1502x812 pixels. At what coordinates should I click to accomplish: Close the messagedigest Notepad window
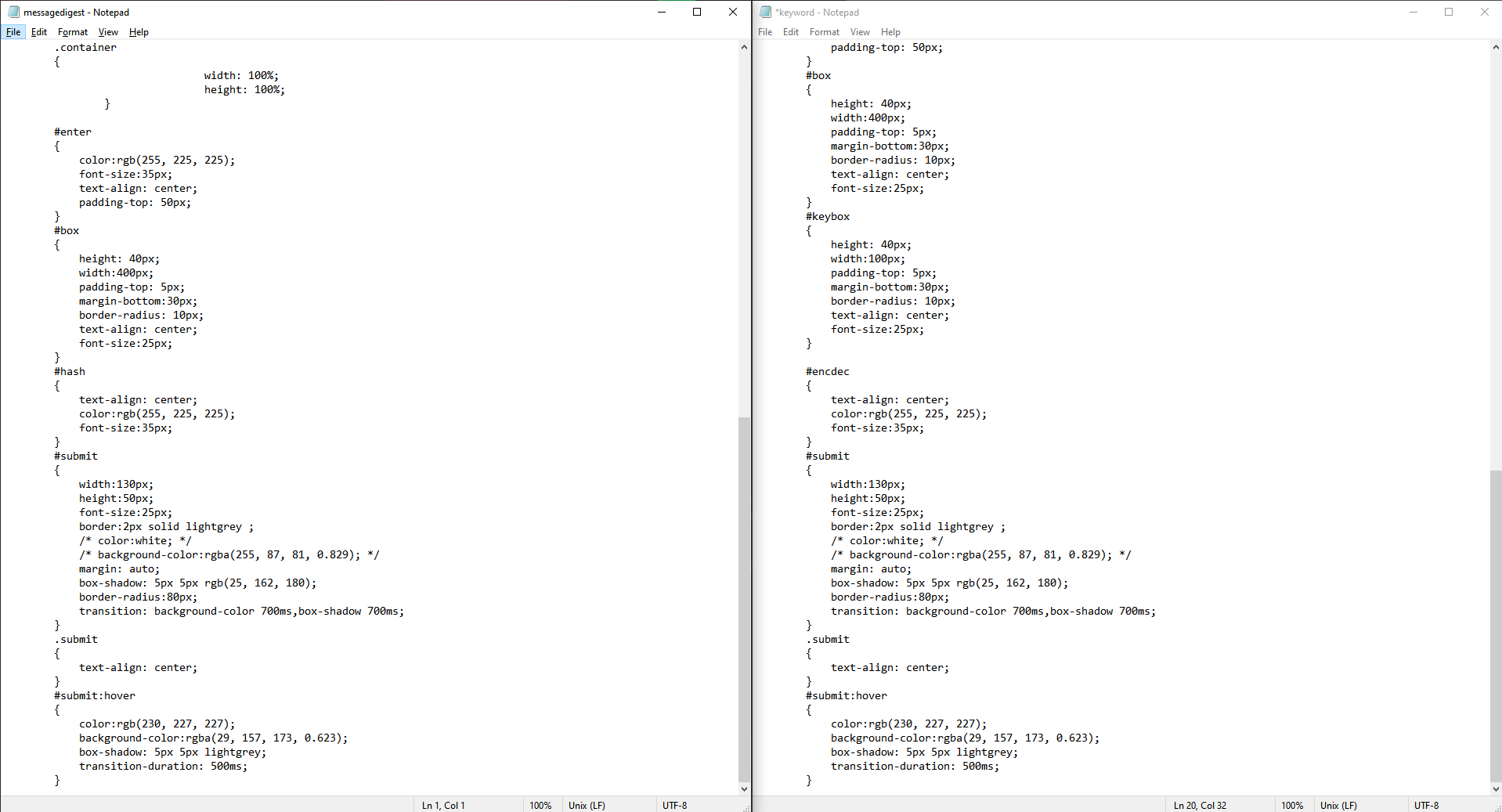[x=733, y=12]
